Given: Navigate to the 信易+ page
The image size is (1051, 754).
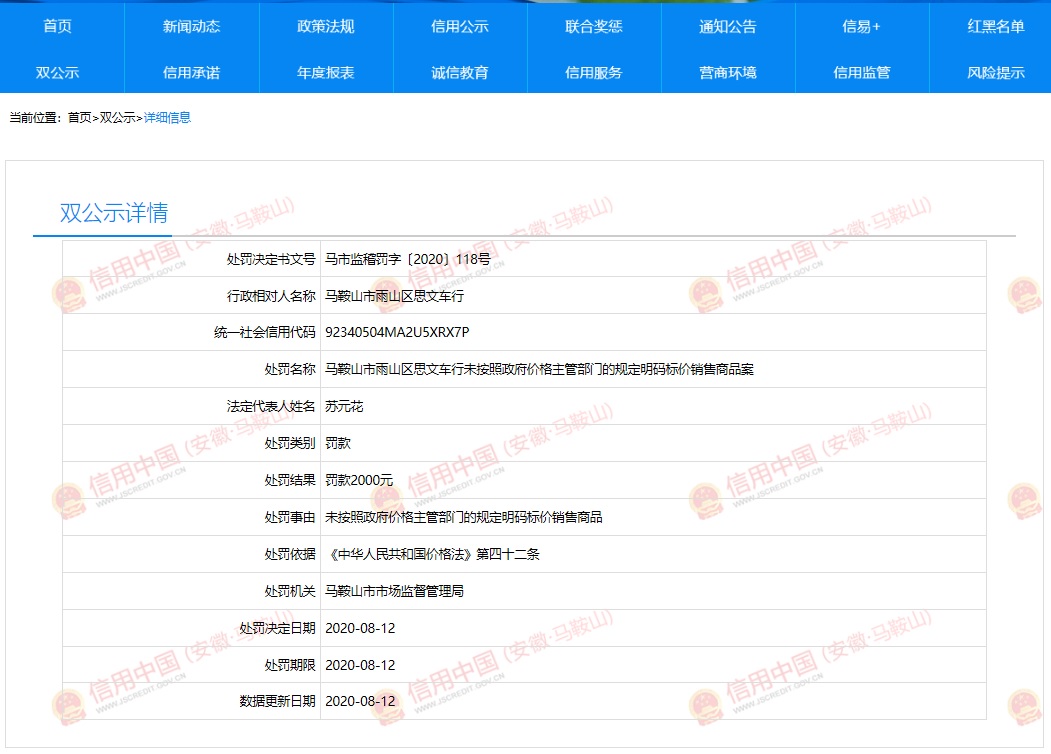Looking at the screenshot, I should click(861, 27).
